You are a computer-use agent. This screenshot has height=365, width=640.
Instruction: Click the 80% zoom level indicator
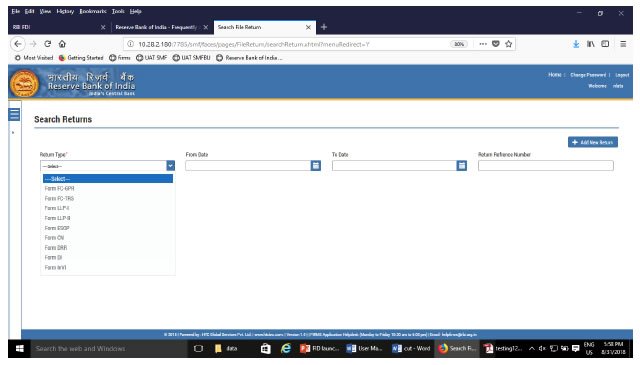click(x=459, y=44)
